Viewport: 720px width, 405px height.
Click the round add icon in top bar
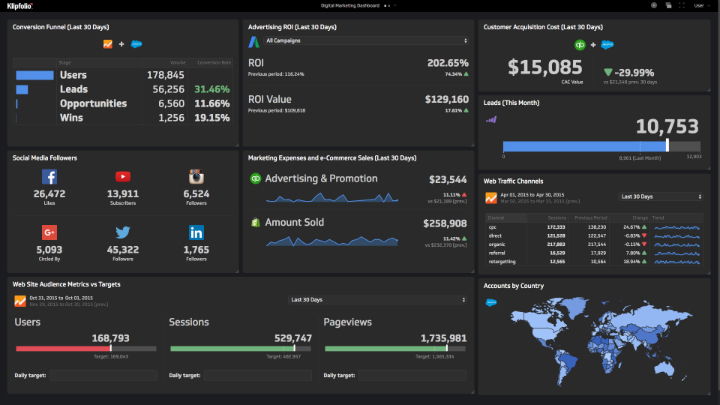tap(653, 6)
